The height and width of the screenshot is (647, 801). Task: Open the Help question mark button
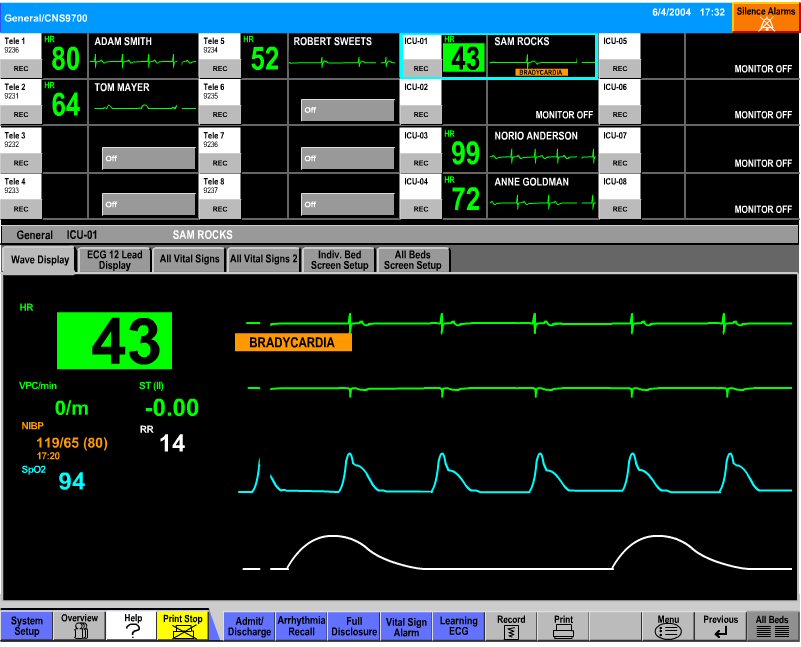click(x=133, y=626)
